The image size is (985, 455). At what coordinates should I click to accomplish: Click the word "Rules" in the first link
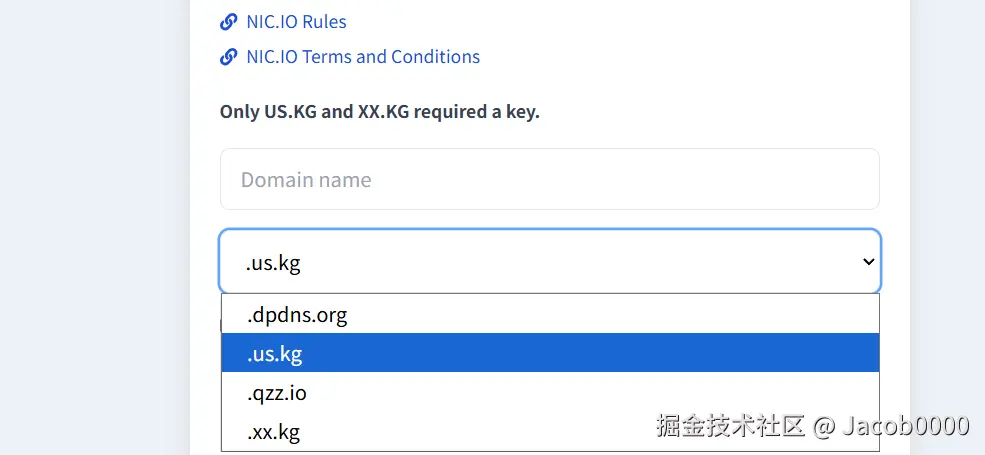click(x=322, y=21)
